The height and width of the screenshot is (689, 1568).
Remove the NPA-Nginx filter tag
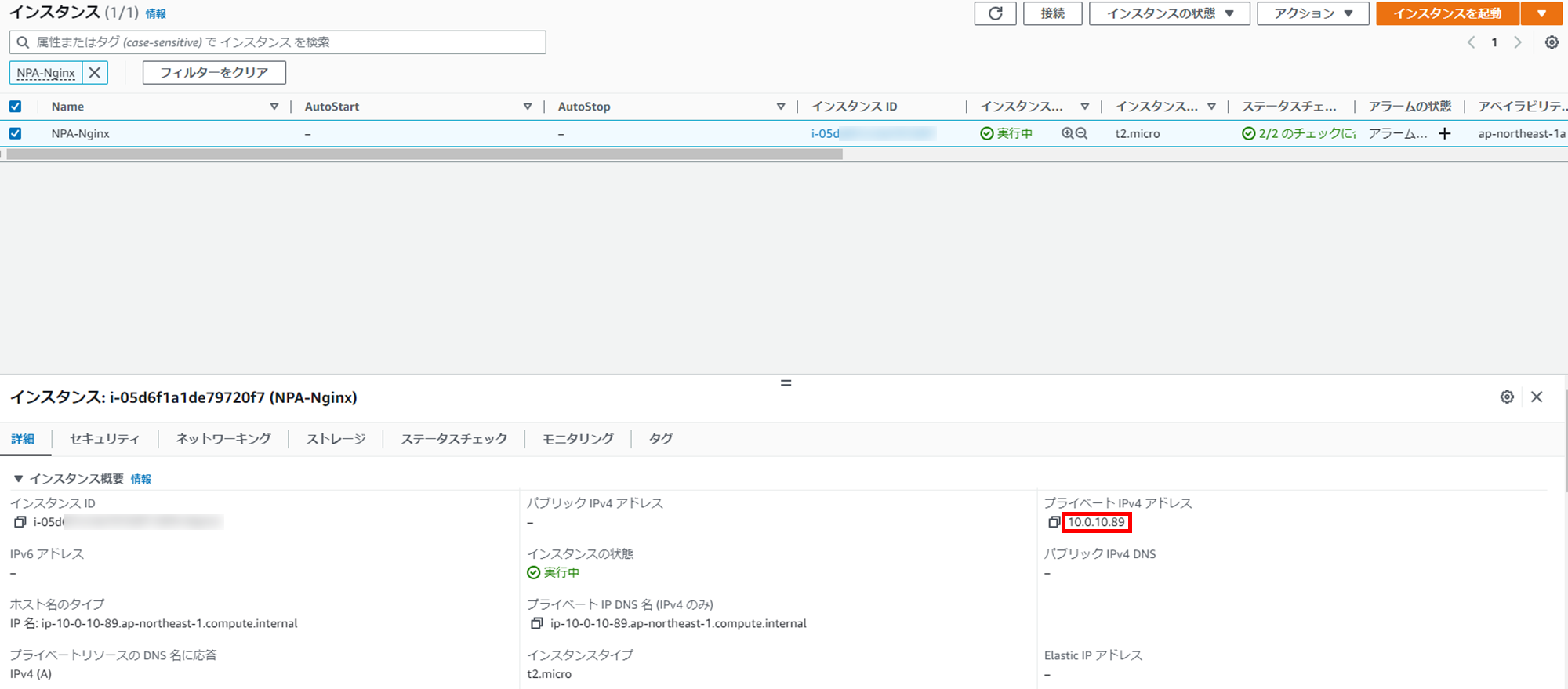[95, 72]
